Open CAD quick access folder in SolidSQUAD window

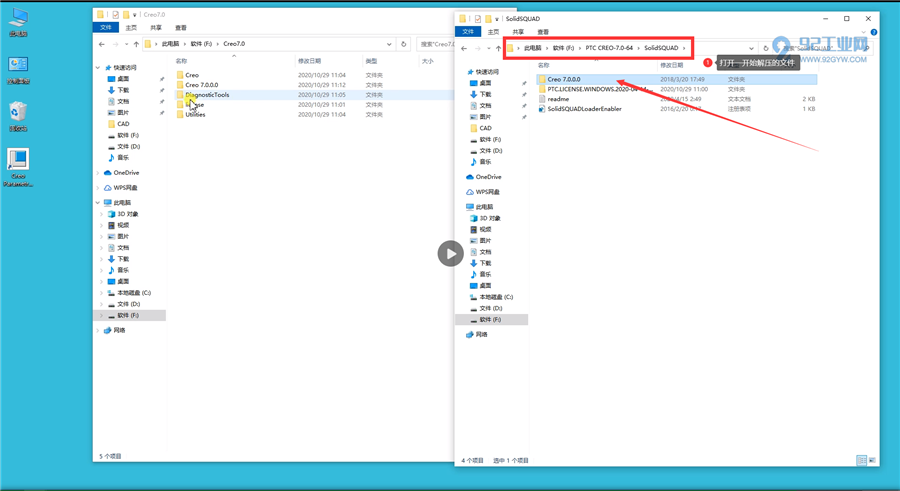coord(485,128)
